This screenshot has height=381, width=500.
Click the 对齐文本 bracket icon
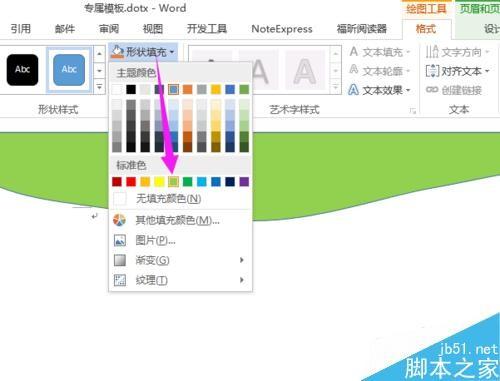pyautogui.click(x=433, y=71)
